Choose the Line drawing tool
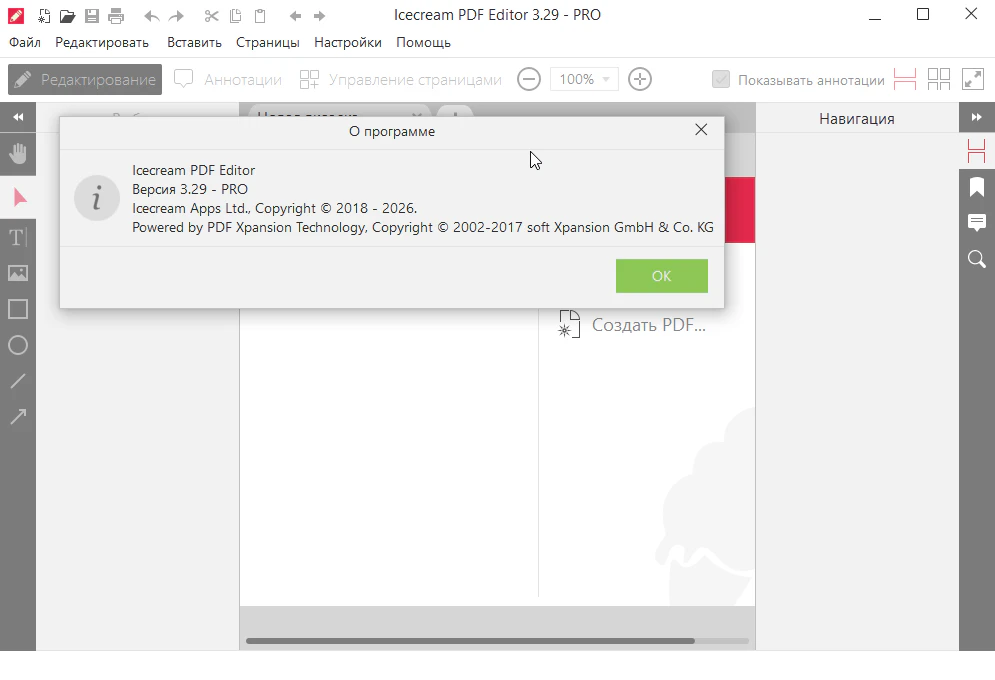The width and height of the screenshot is (995, 680). tap(18, 381)
